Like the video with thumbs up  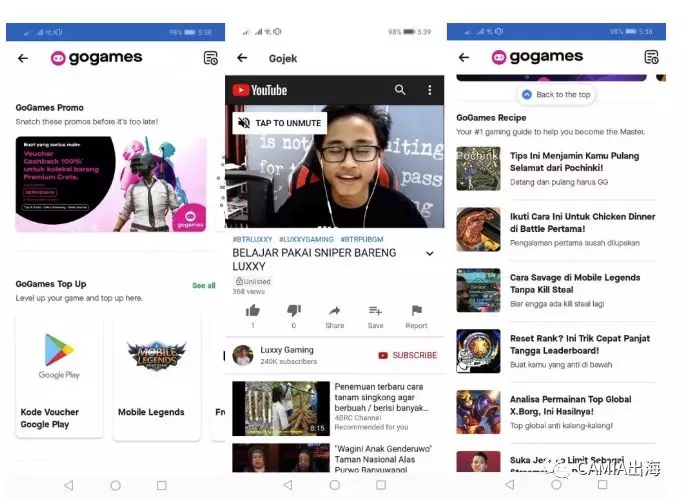253,311
